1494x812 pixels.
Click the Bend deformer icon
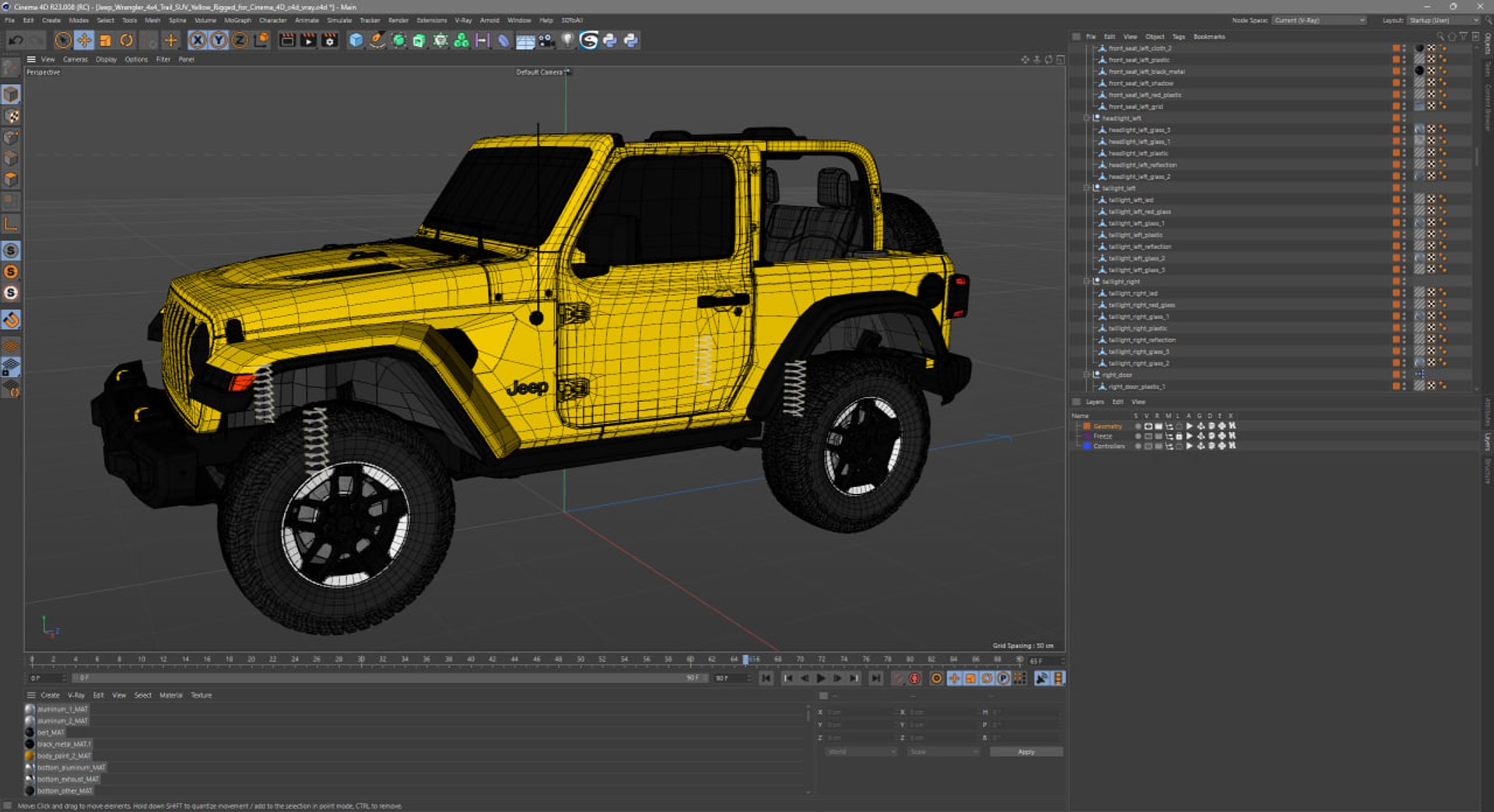point(503,40)
